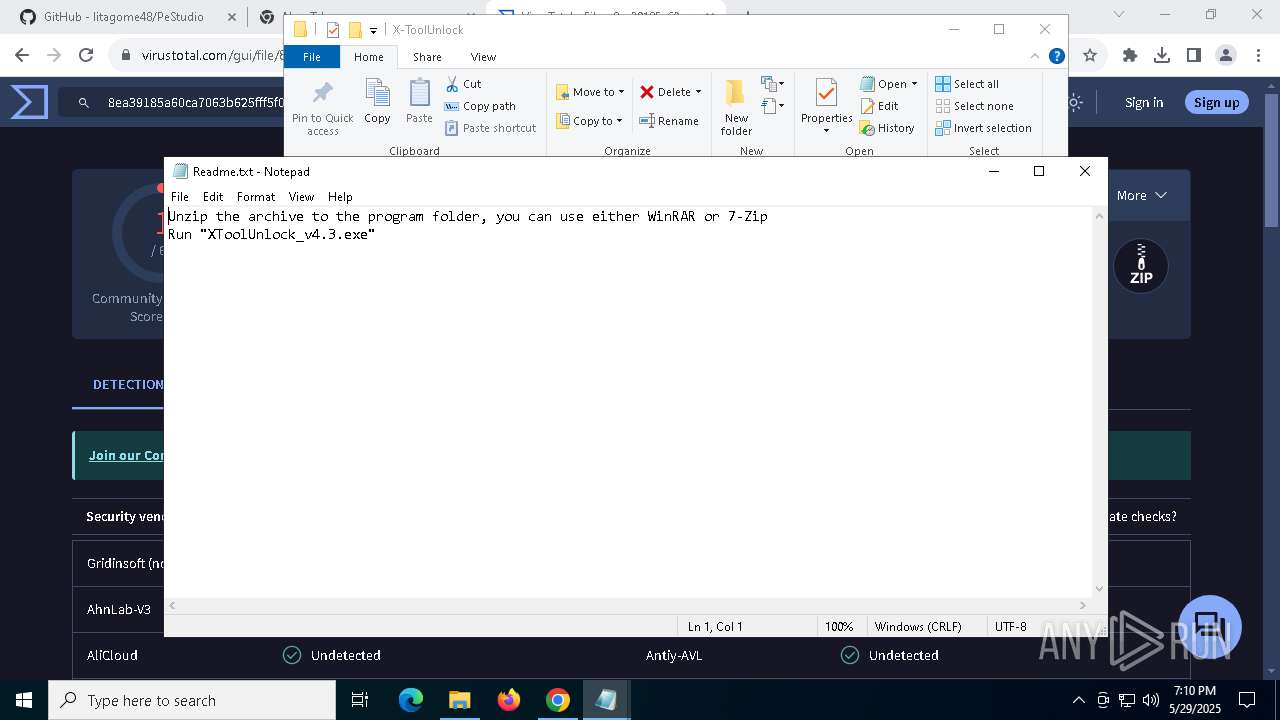
Task: Switch to Explorer Share tab
Action: (x=427, y=57)
